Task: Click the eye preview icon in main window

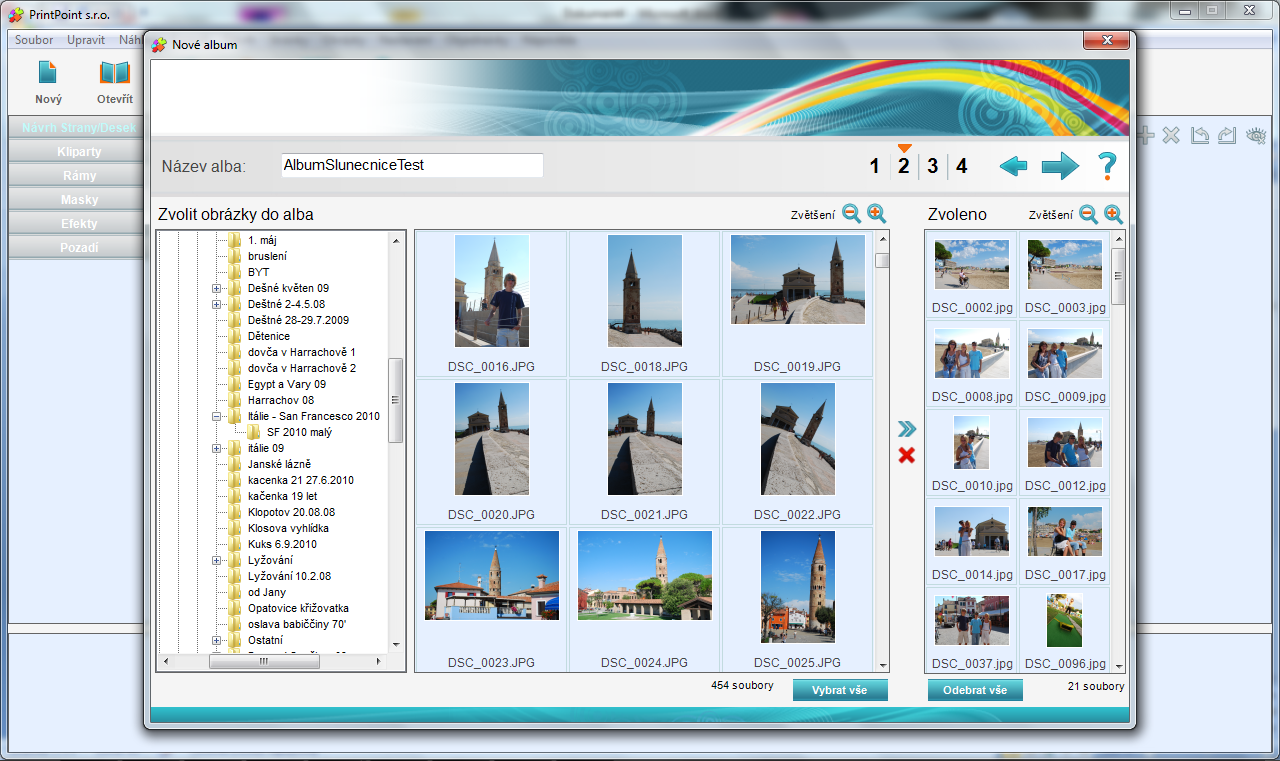Action: (x=1256, y=135)
